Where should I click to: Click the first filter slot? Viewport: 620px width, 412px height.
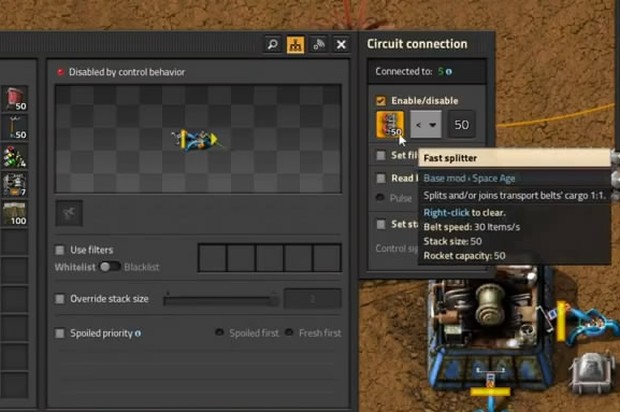212,258
